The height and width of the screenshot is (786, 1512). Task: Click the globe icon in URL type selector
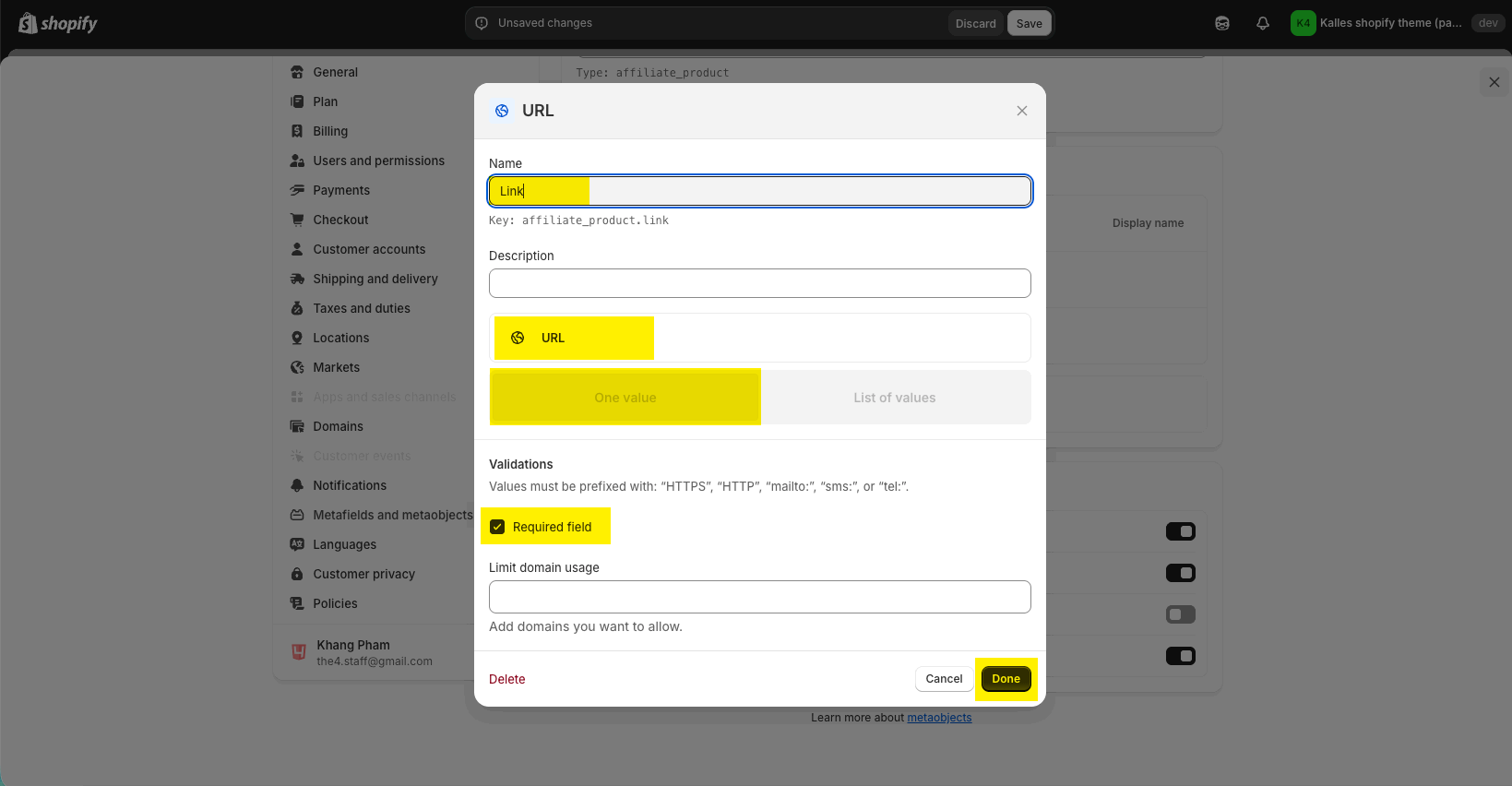[518, 338]
